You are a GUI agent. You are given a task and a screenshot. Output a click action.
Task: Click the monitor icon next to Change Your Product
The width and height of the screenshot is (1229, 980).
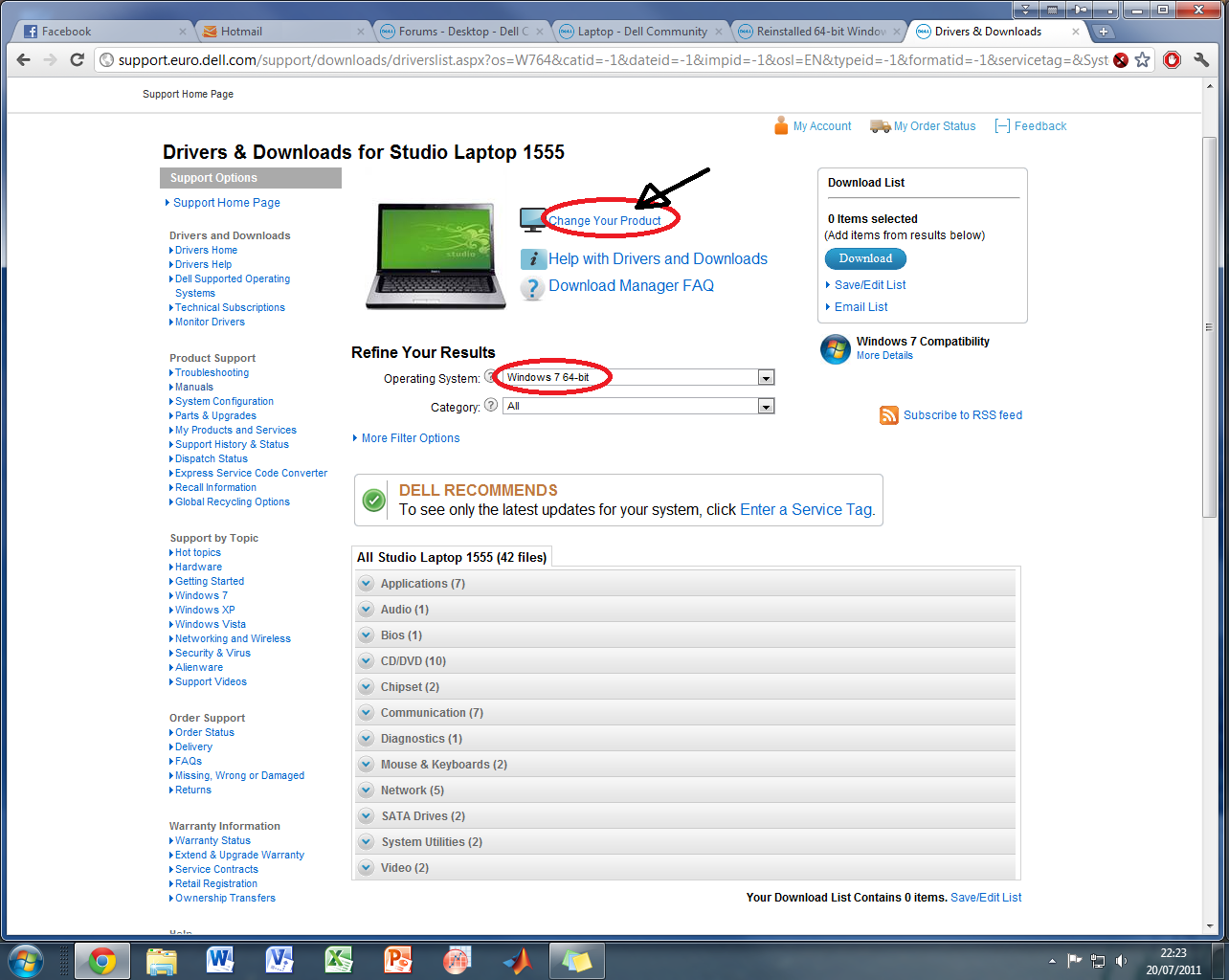533,220
